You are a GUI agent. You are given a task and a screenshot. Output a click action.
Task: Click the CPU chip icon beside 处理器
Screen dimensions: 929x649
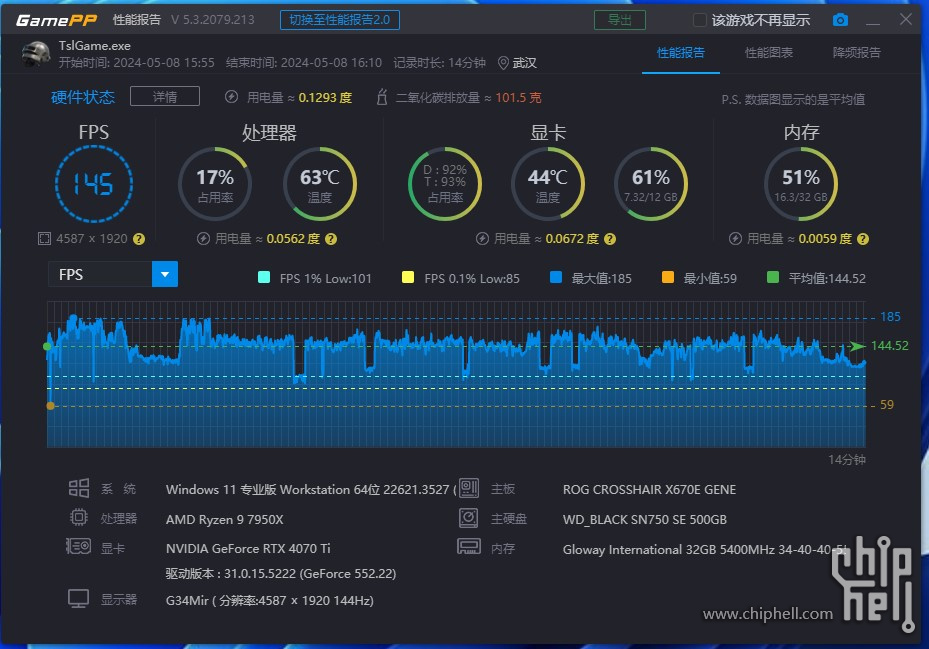click(x=79, y=518)
